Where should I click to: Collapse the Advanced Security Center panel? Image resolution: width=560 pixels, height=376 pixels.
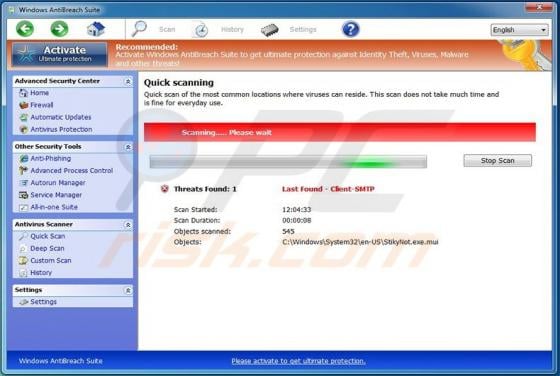(x=128, y=82)
